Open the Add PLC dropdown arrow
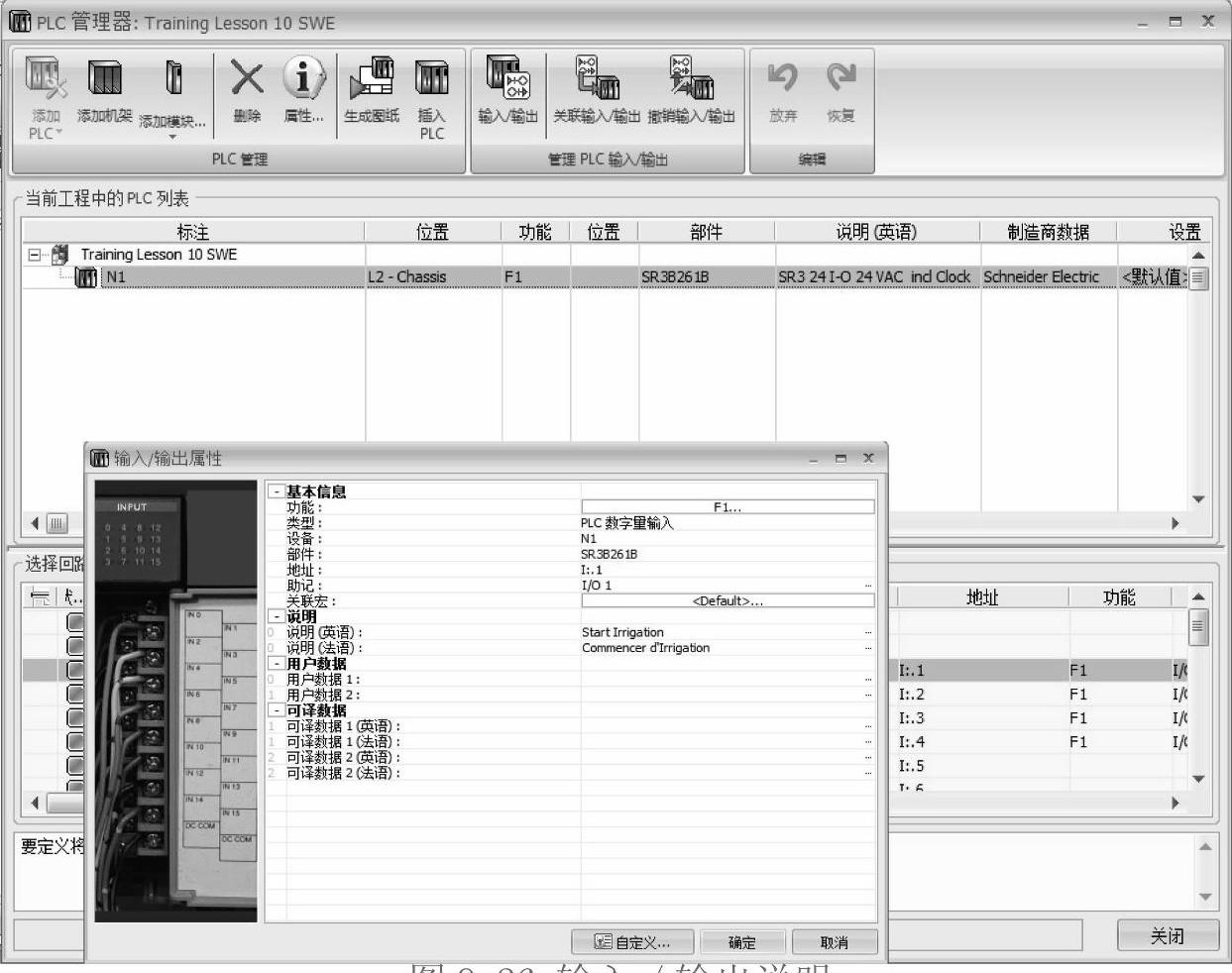Image resolution: width=1232 pixels, height=973 pixels. pos(58,133)
